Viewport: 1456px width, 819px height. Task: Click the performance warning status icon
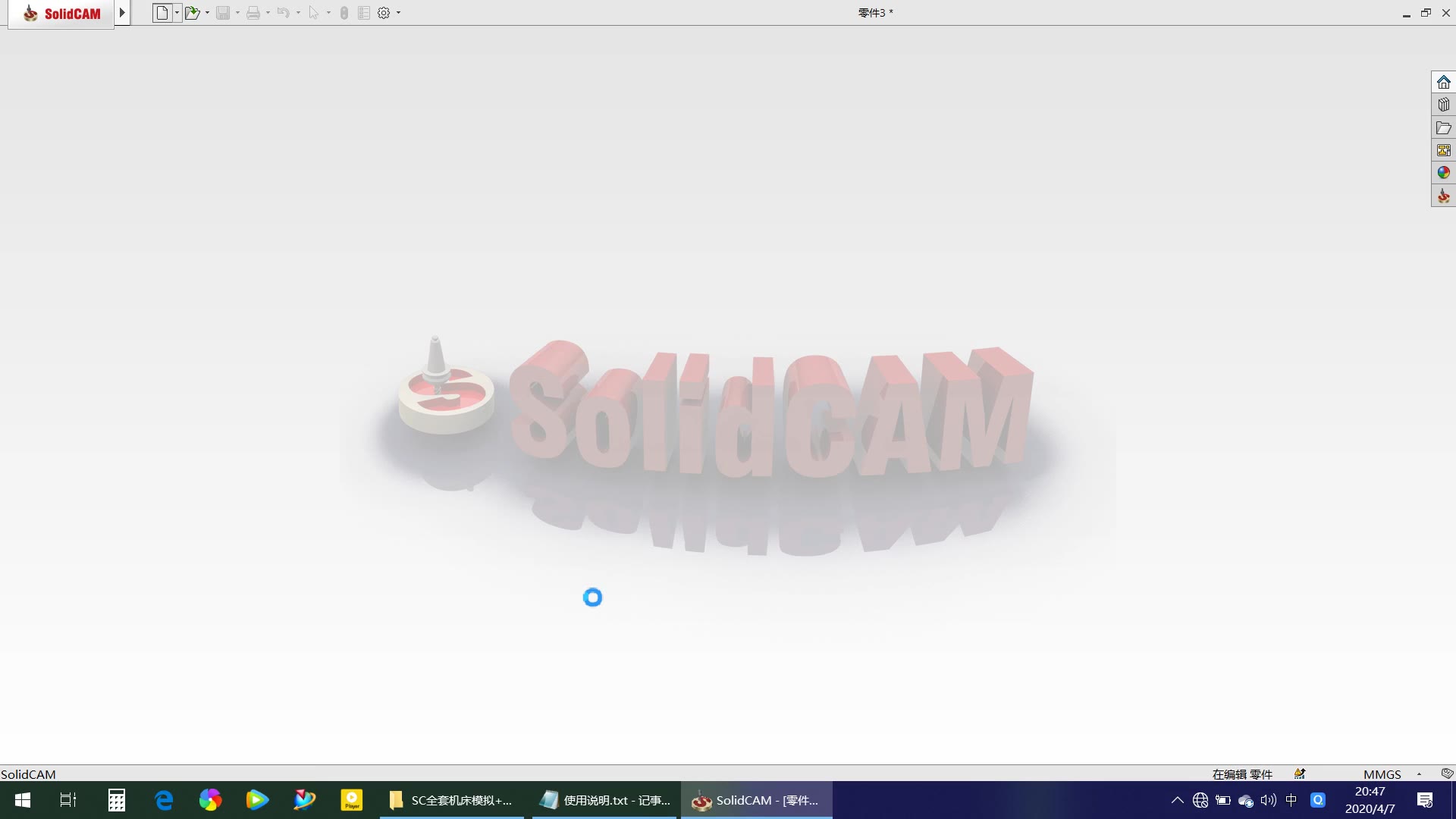click(1300, 773)
